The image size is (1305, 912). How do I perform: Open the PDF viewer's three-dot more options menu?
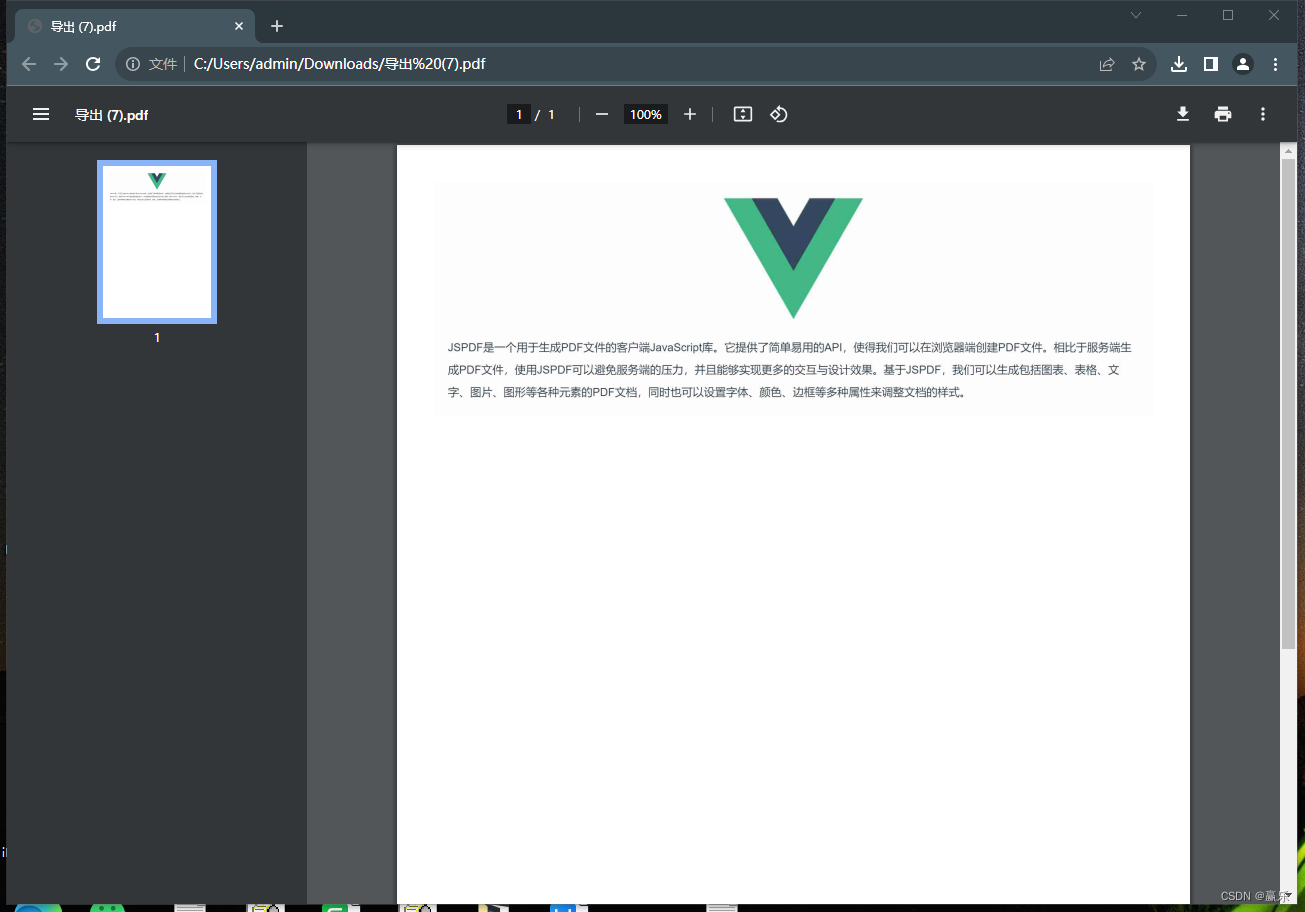(1262, 114)
